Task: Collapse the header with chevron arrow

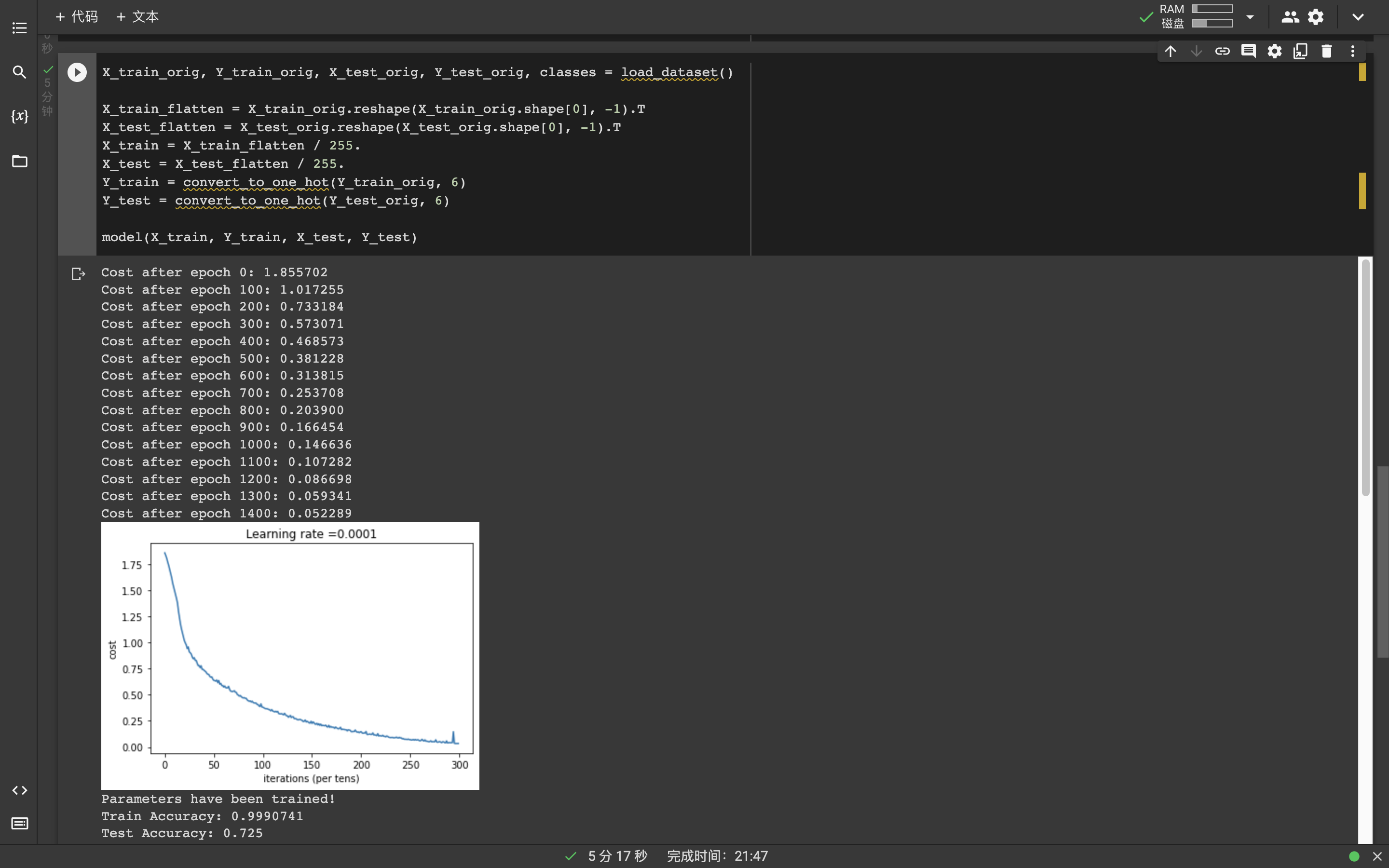Action: point(1358,17)
